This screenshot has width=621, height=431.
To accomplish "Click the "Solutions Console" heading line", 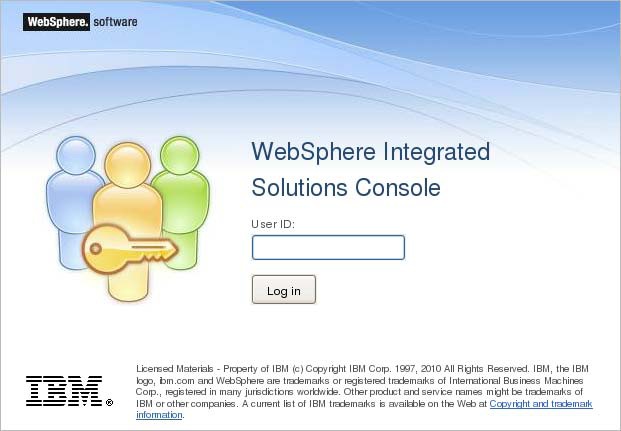I will tap(346, 187).
